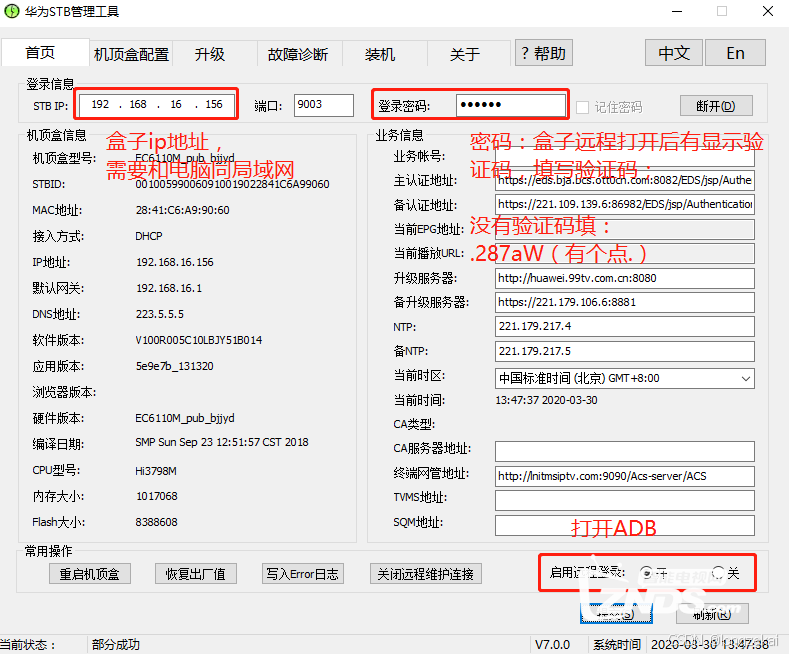This screenshot has width=789, height=654.
Task: Click the STBID value text
Action: click(232, 184)
